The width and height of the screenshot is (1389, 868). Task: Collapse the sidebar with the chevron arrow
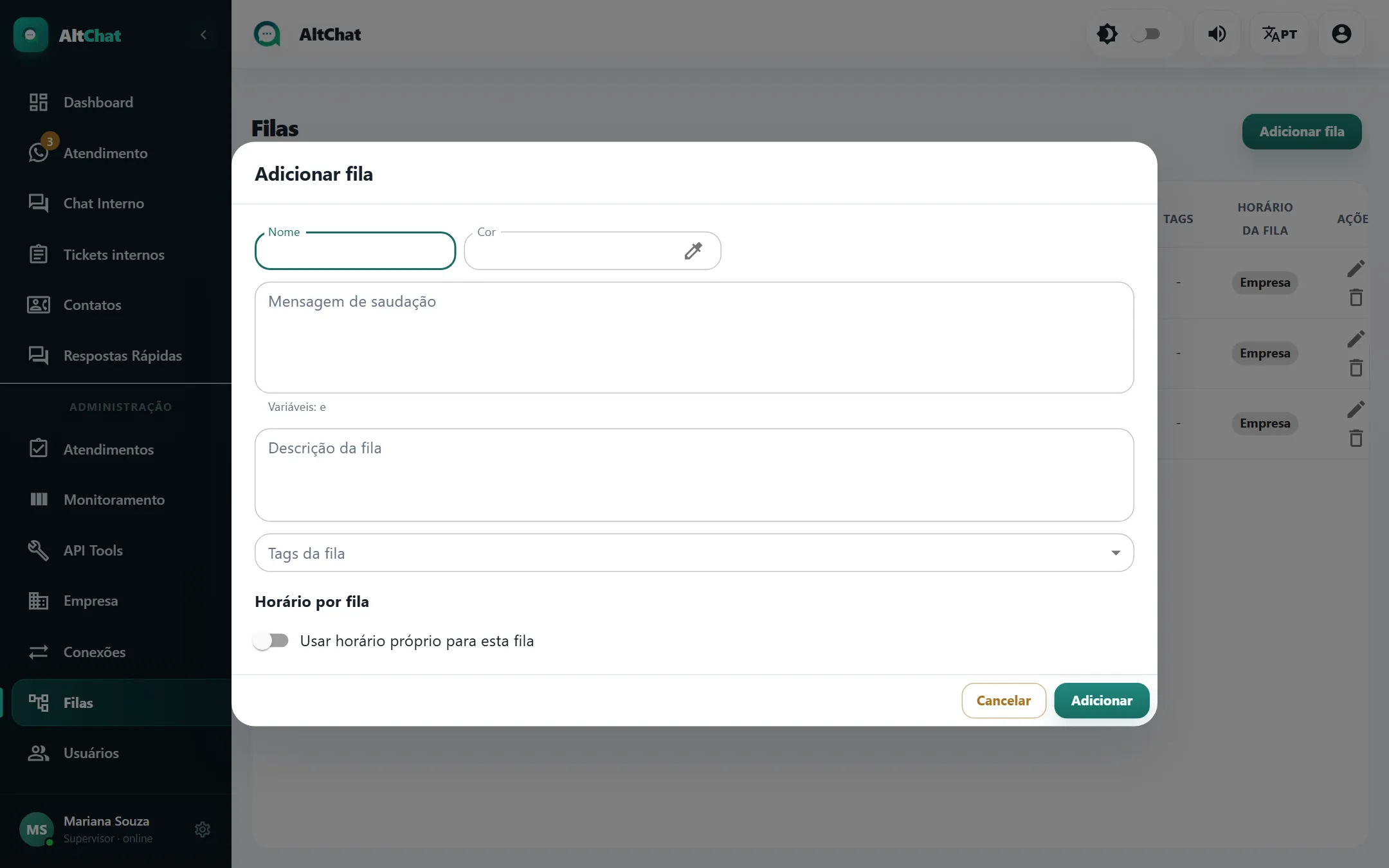204,35
